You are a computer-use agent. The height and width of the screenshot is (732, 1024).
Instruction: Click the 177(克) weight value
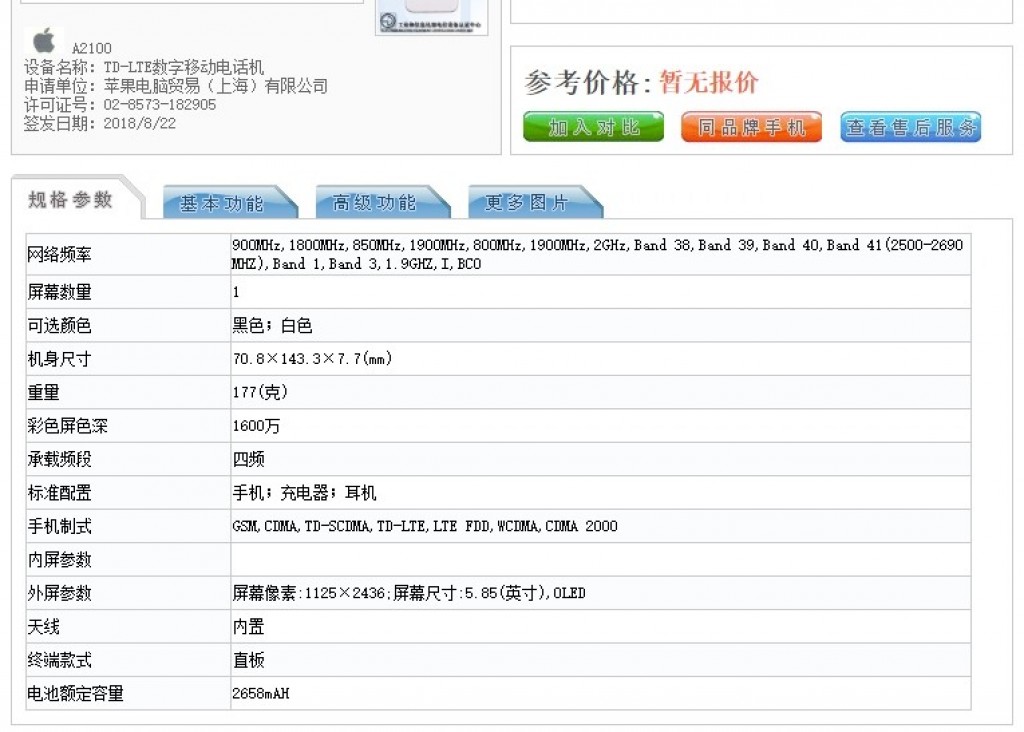[x=260, y=392]
